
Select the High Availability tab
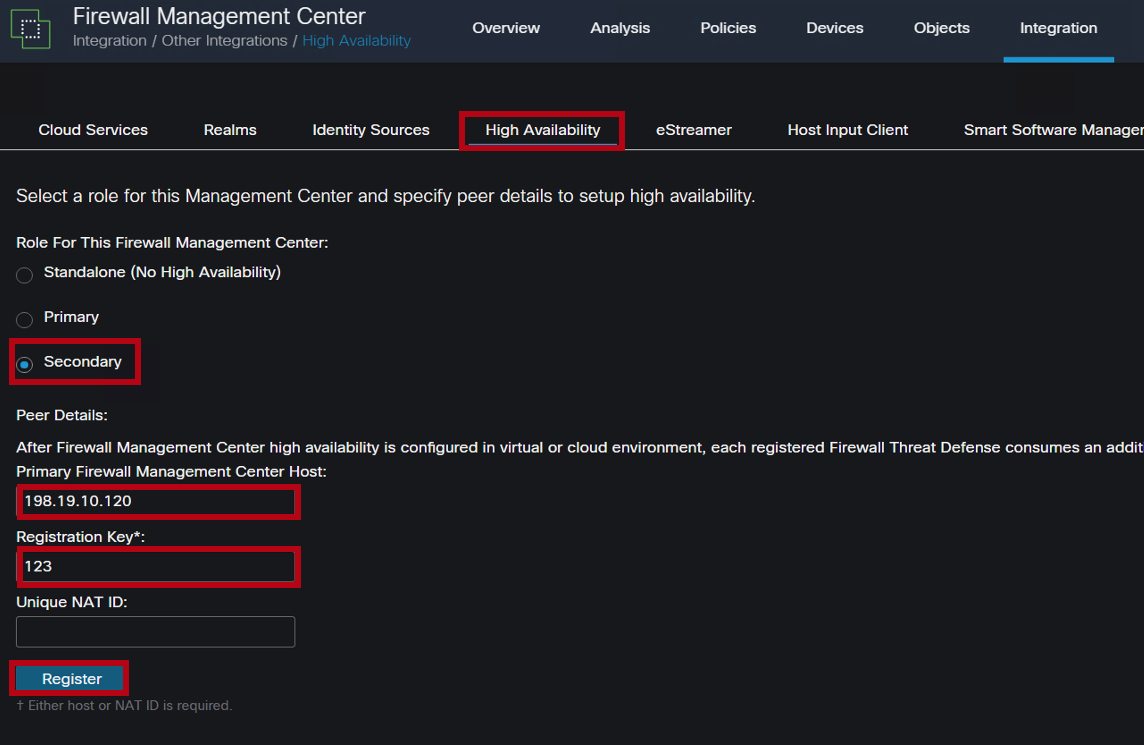point(541,129)
